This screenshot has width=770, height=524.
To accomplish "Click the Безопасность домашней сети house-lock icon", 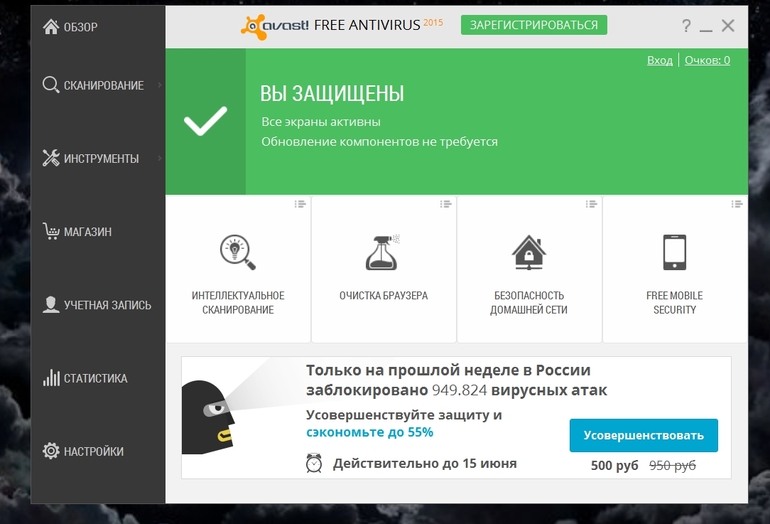I will coord(529,252).
